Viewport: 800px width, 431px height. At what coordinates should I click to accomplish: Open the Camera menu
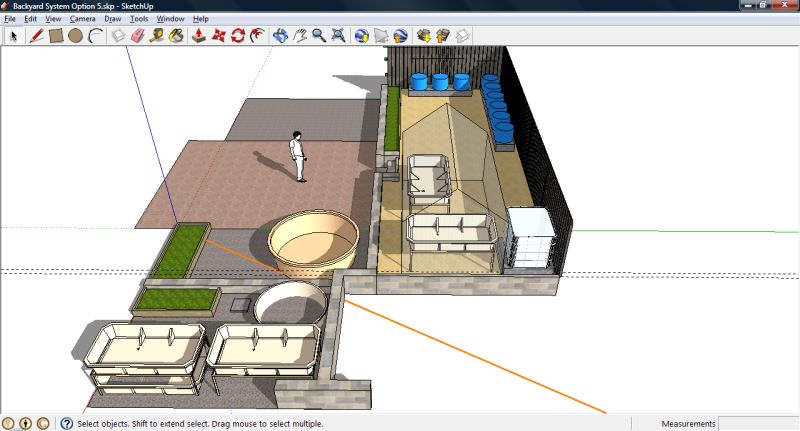[x=83, y=19]
